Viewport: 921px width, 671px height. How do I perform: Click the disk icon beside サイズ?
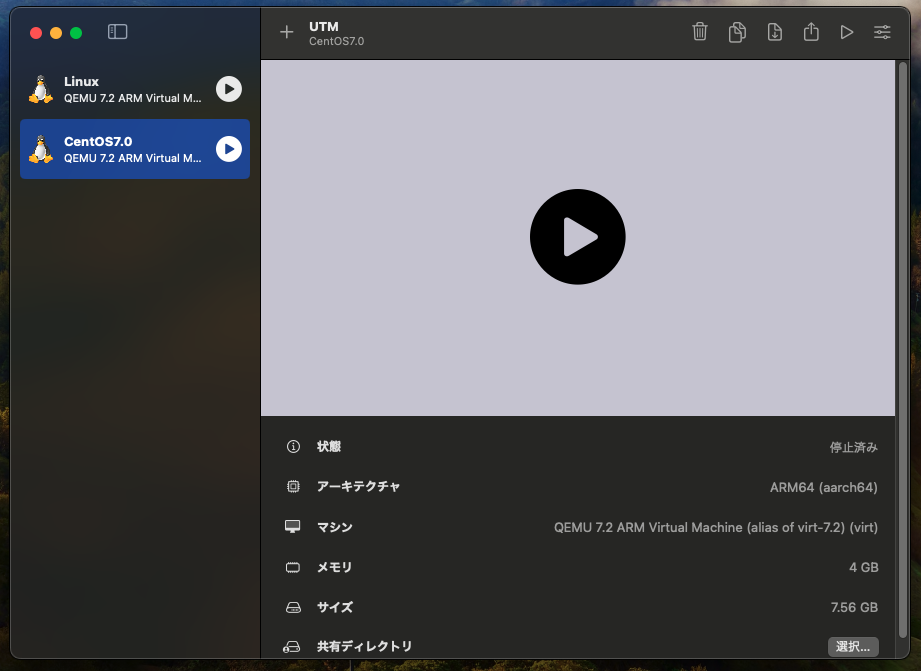coord(291,607)
